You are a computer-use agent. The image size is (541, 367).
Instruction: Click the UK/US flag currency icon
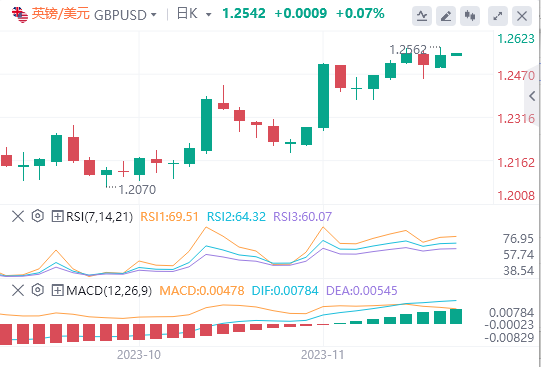pyautogui.click(x=20, y=14)
